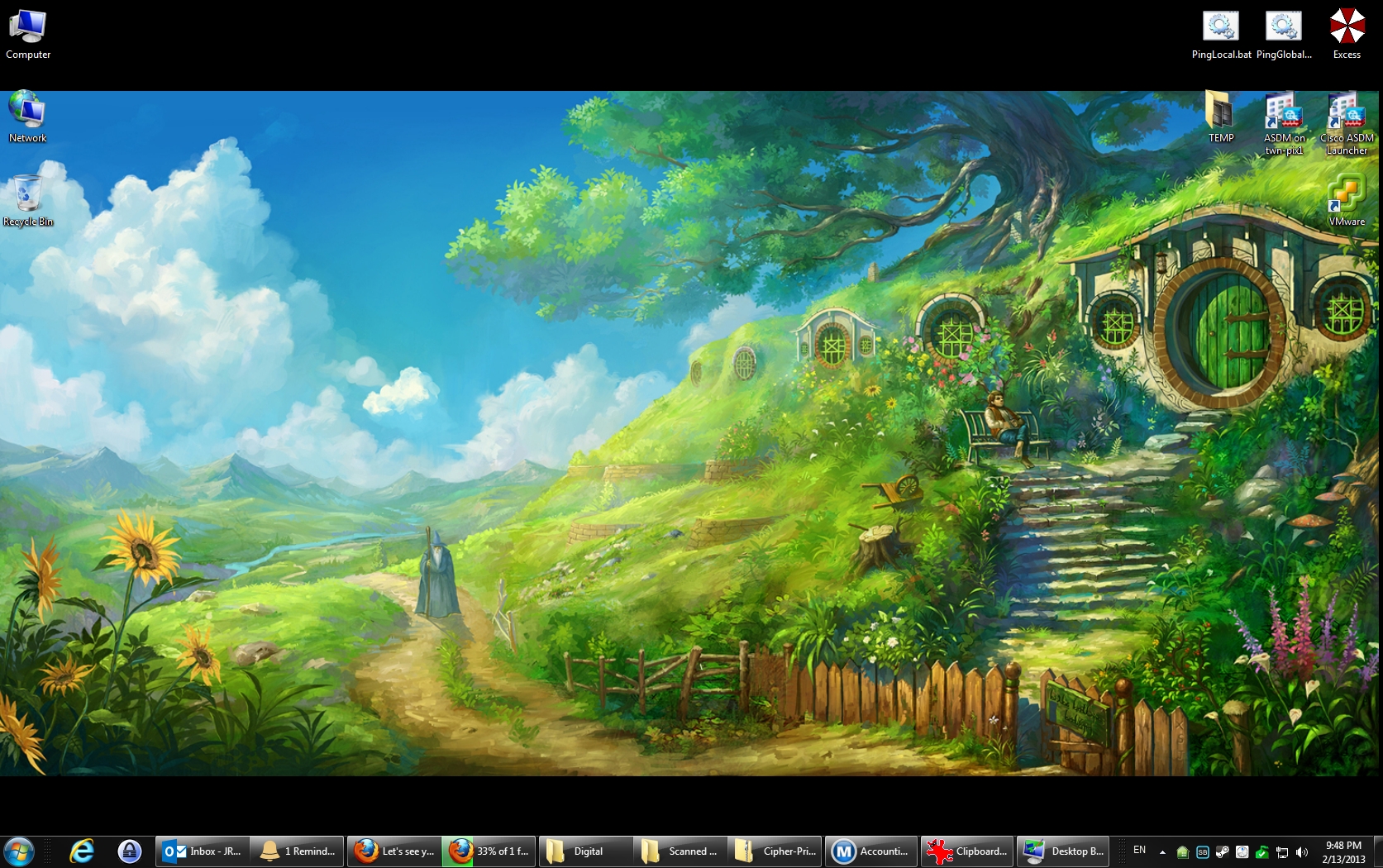
Task: Select the Recycle Bin icon
Action: point(27,201)
